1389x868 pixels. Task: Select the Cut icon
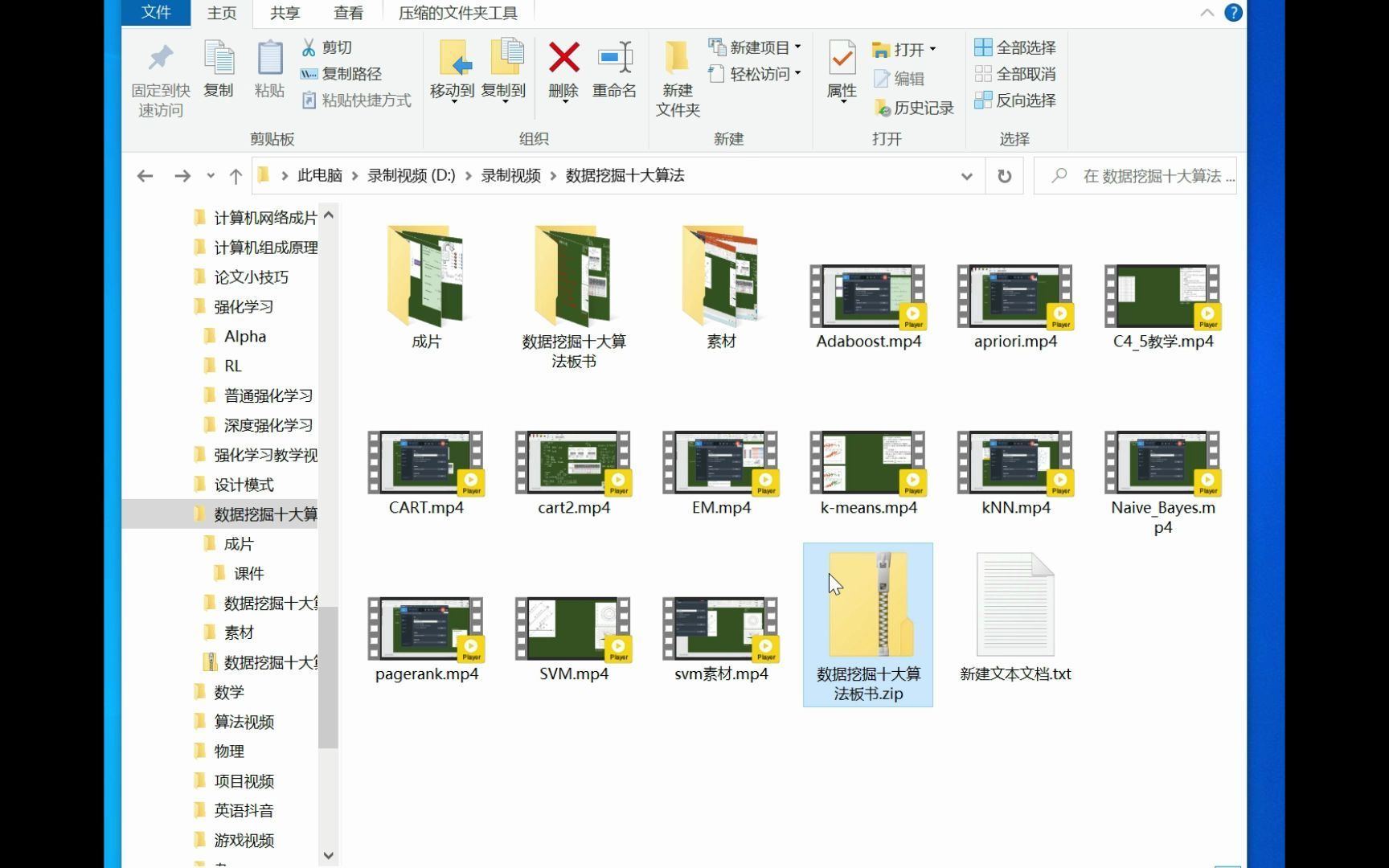[x=330, y=46]
